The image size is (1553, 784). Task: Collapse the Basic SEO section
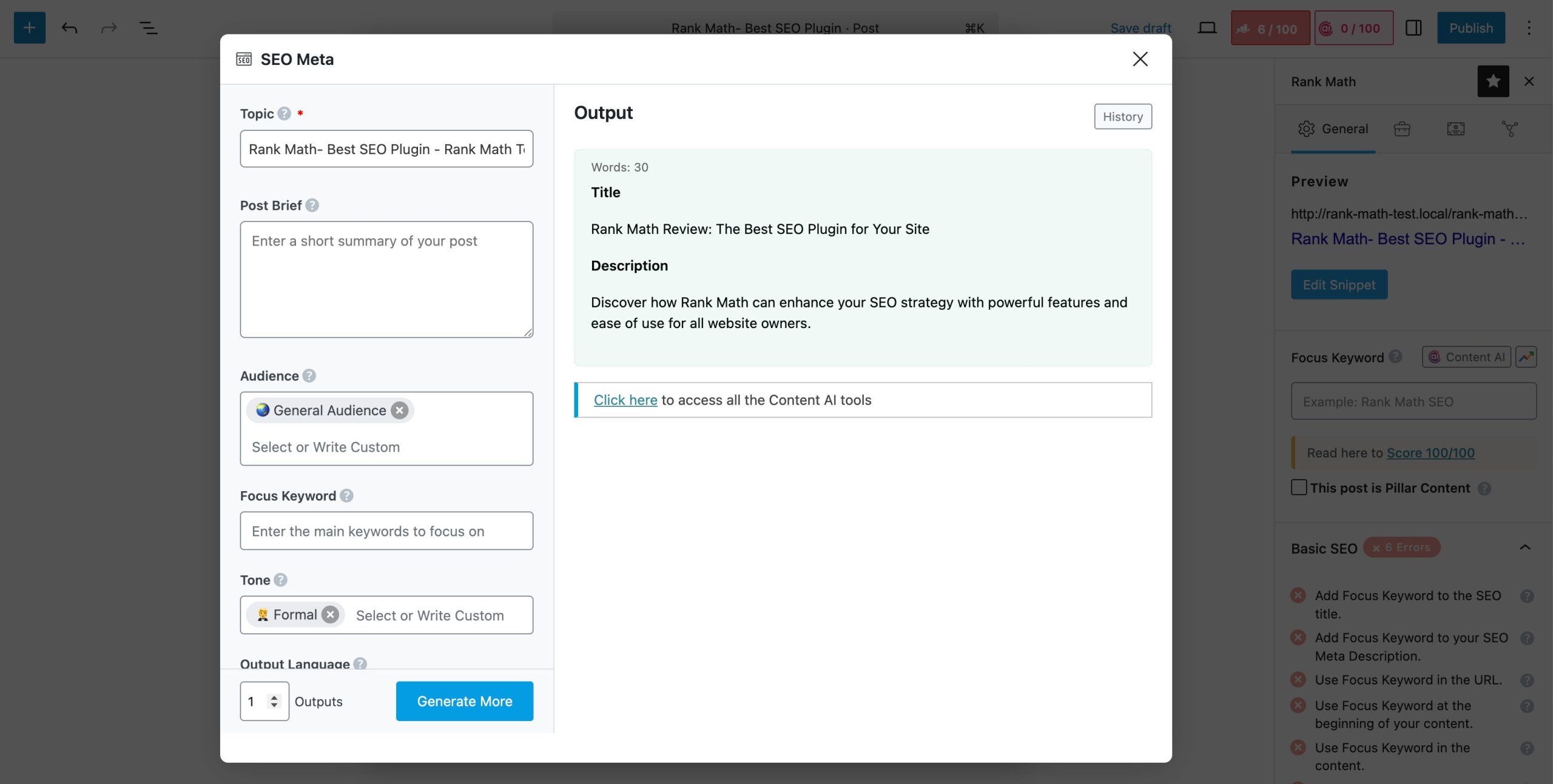1524,548
